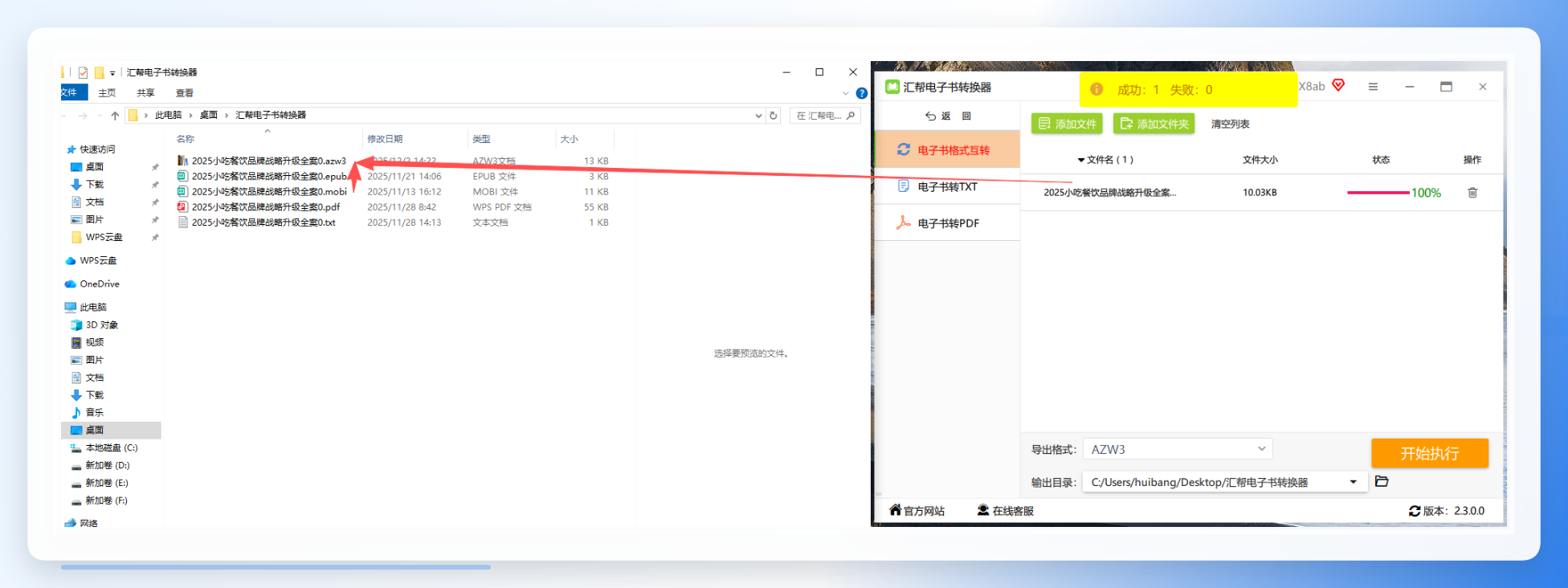This screenshot has height=588, width=1568.
Task: Open the output directory path dropdown
Action: [x=1354, y=482]
